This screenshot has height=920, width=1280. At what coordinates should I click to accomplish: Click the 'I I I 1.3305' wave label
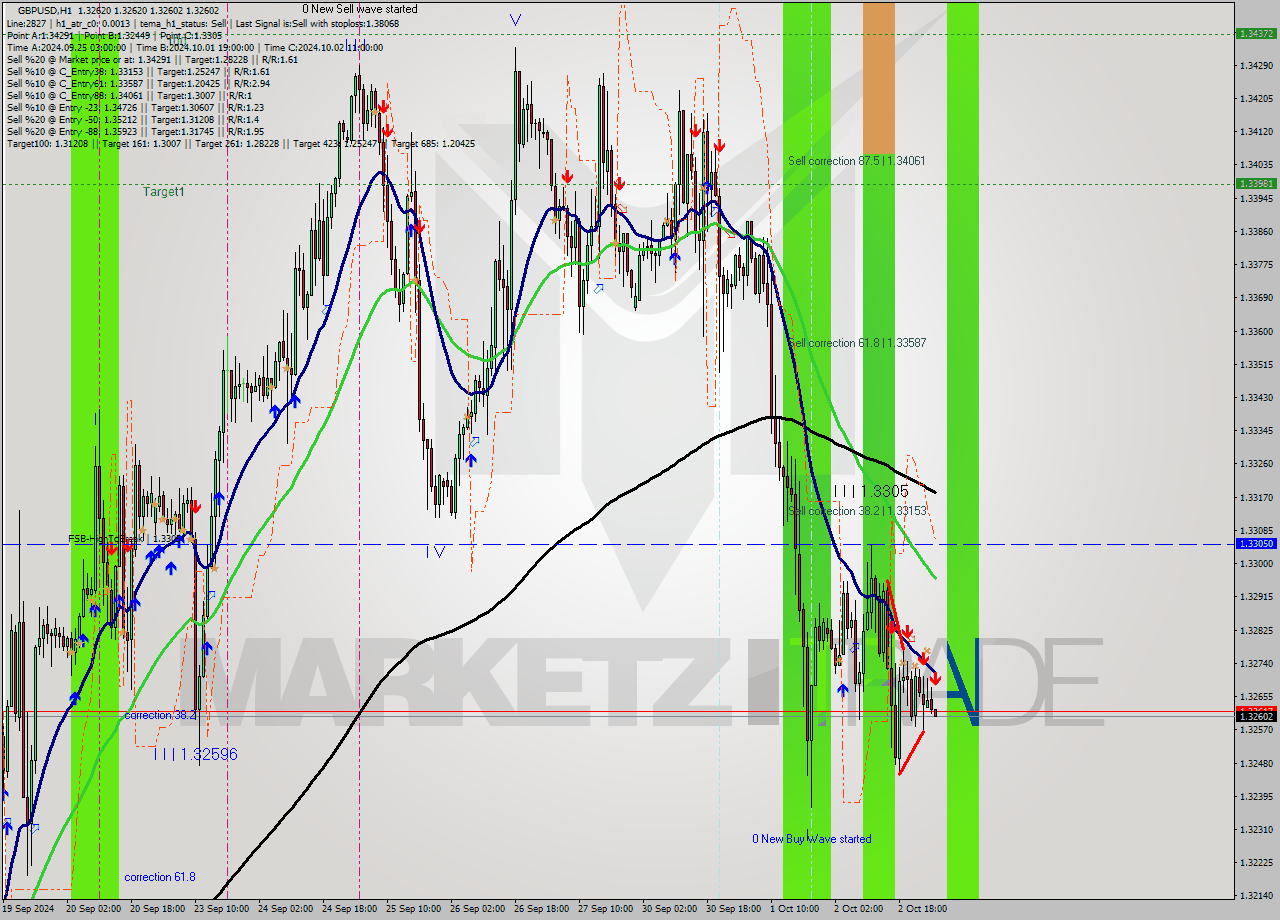pos(871,491)
